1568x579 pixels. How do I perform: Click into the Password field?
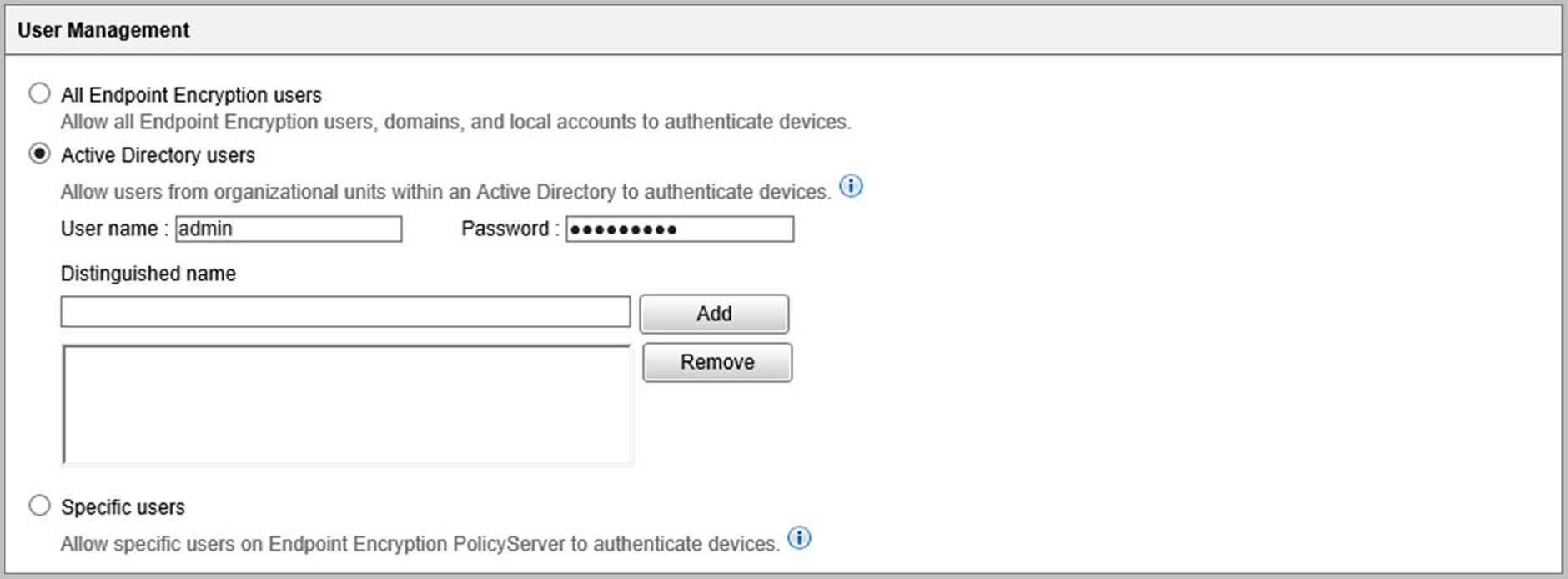click(x=680, y=229)
